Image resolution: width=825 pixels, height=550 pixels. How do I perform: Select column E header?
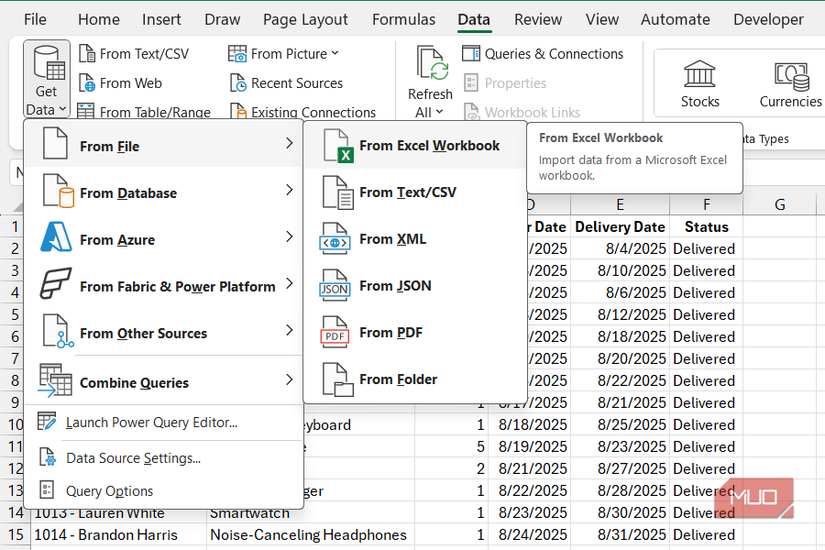tap(620, 205)
